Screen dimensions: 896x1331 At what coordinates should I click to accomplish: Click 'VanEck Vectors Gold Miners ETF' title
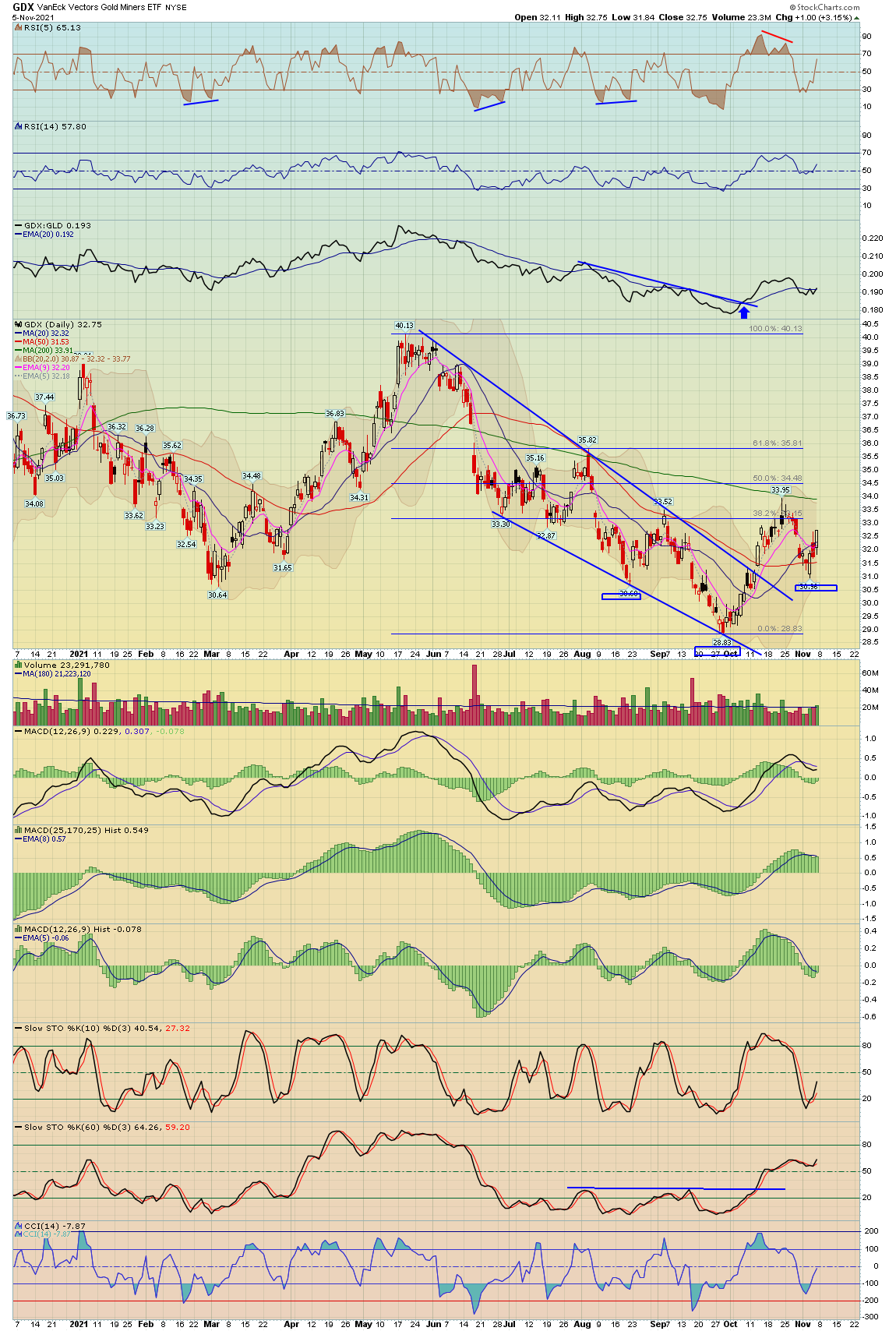click(99, 8)
